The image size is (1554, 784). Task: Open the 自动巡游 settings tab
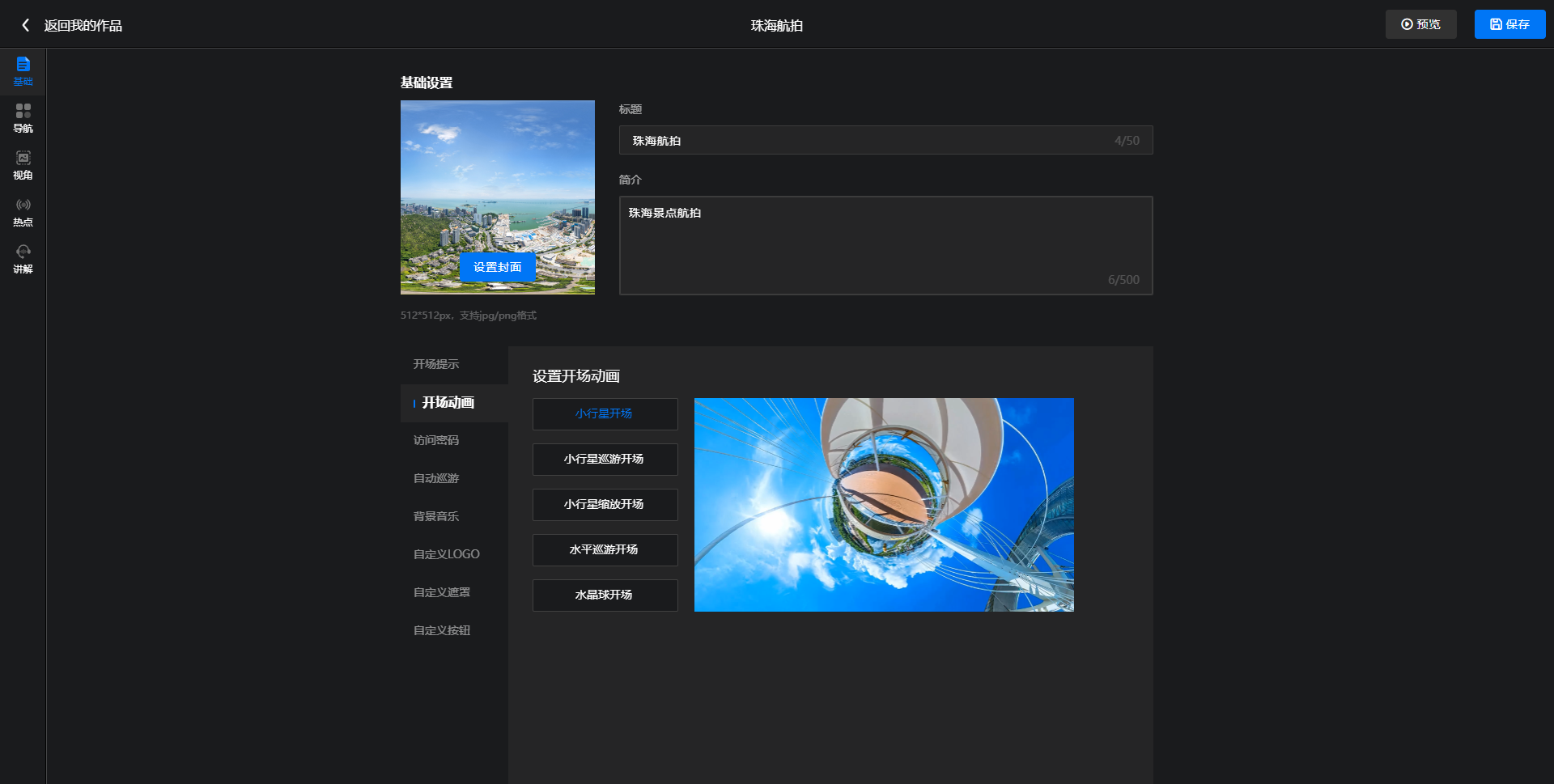pyautogui.click(x=436, y=478)
